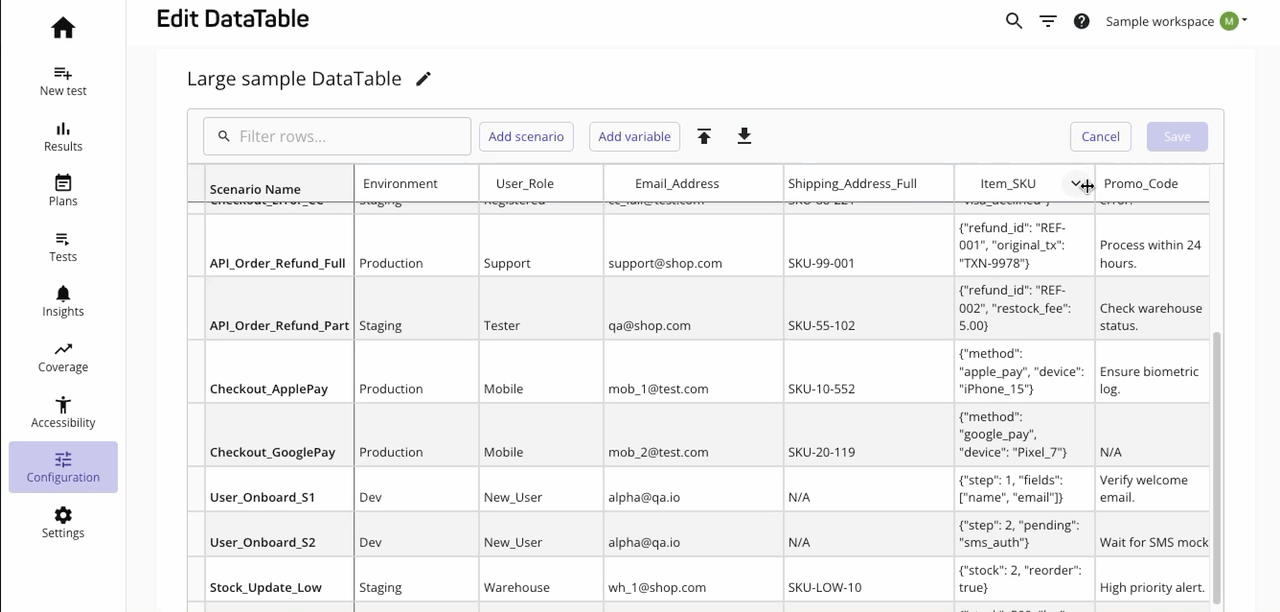This screenshot has width=1280, height=612.
Task: Click the filter icon next to search
Action: pos(1047,20)
